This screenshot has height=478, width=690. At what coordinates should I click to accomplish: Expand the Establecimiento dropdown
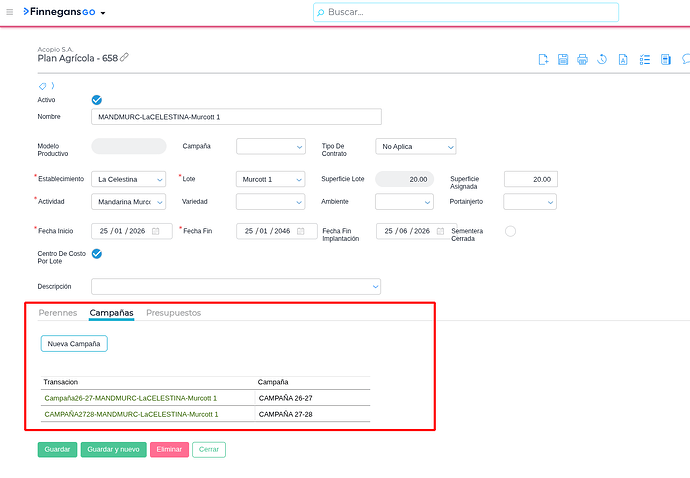click(x=130, y=180)
